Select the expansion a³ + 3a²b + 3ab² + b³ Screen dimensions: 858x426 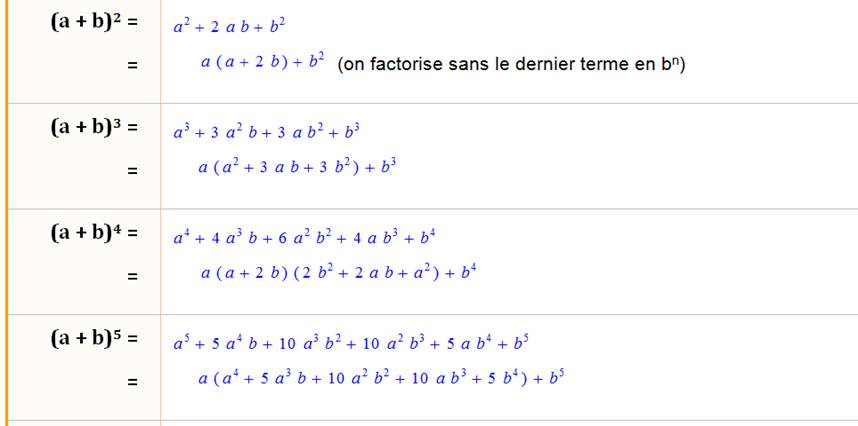click(266, 132)
